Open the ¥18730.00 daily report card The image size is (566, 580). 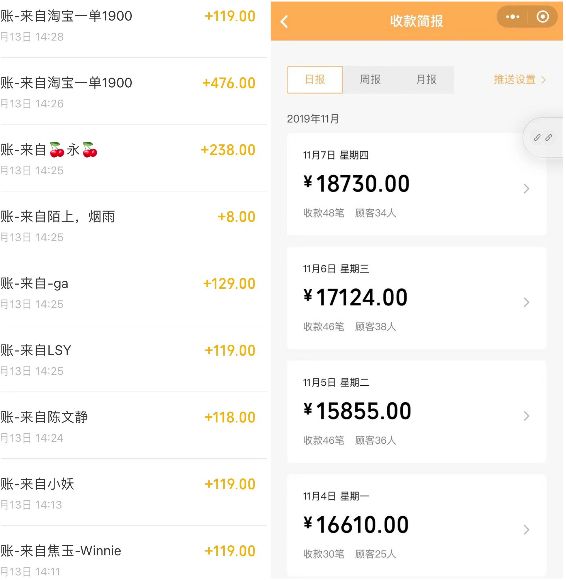click(417, 184)
